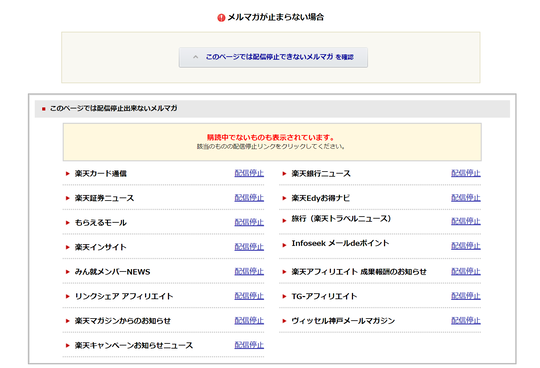The image size is (540, 368).
Task: Click 配信停止 link for 楽天Edyお得ナビ
Action: [466, 198]
